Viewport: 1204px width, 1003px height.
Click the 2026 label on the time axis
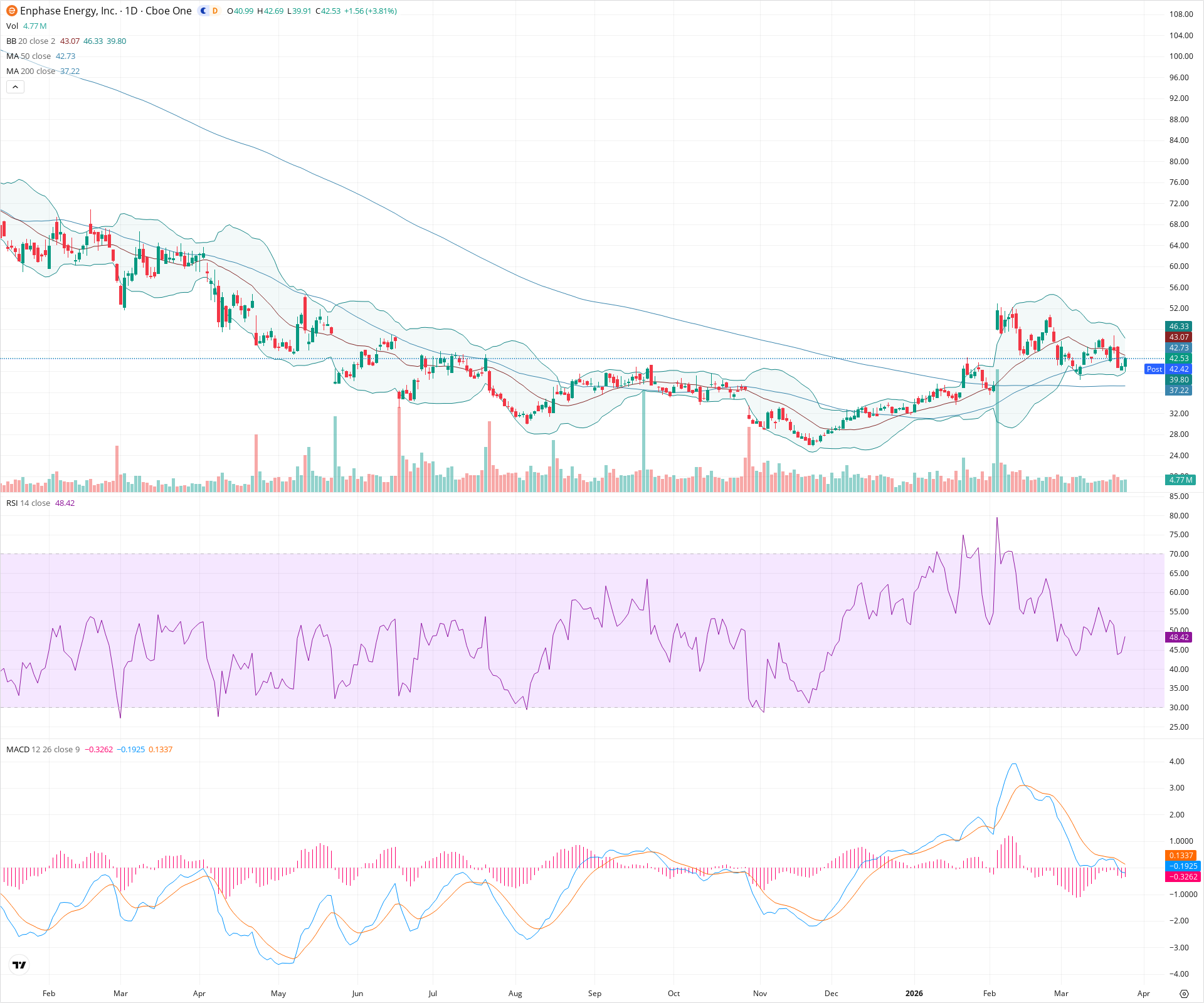(914, 994)
